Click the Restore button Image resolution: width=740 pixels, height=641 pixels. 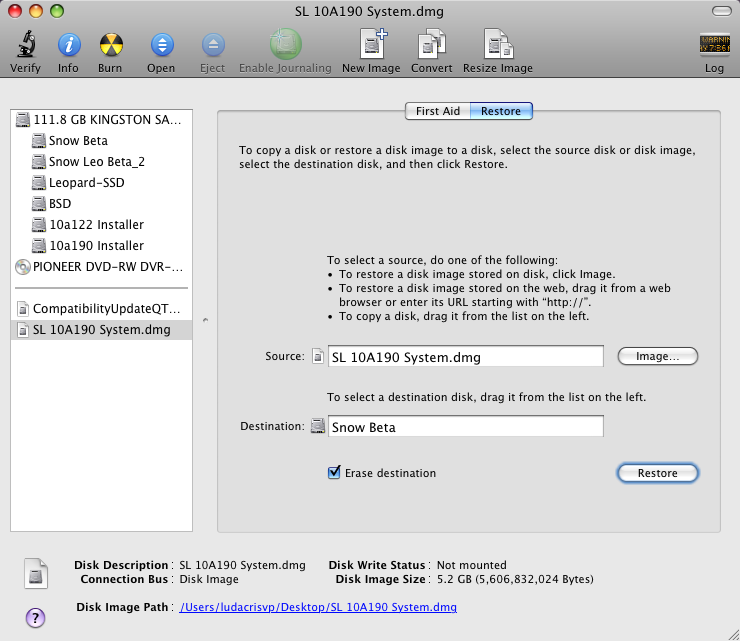click(657, 473)
